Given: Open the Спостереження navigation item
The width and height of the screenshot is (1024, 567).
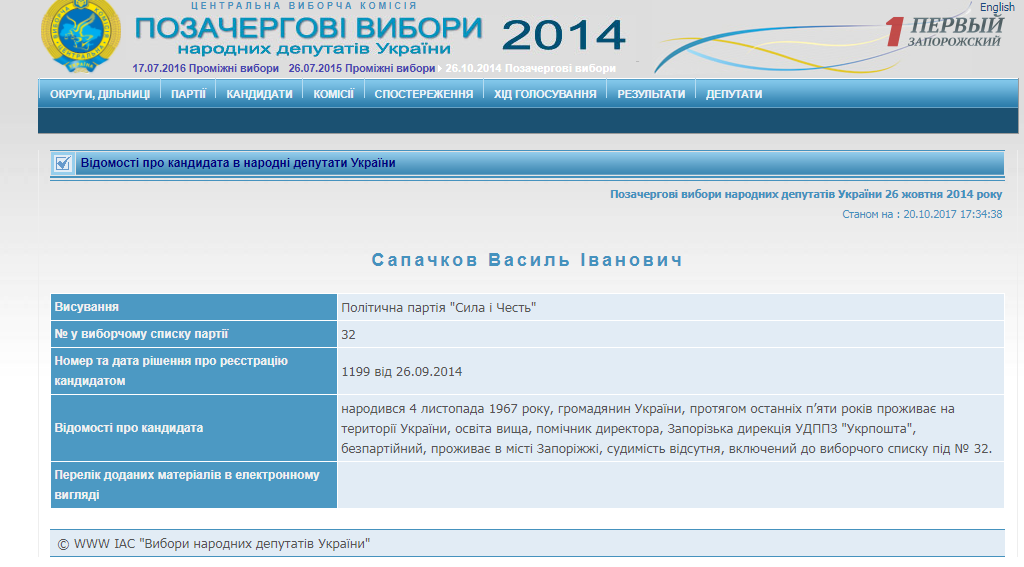Looking at the screenshot, I should click(x=423, y=94).
